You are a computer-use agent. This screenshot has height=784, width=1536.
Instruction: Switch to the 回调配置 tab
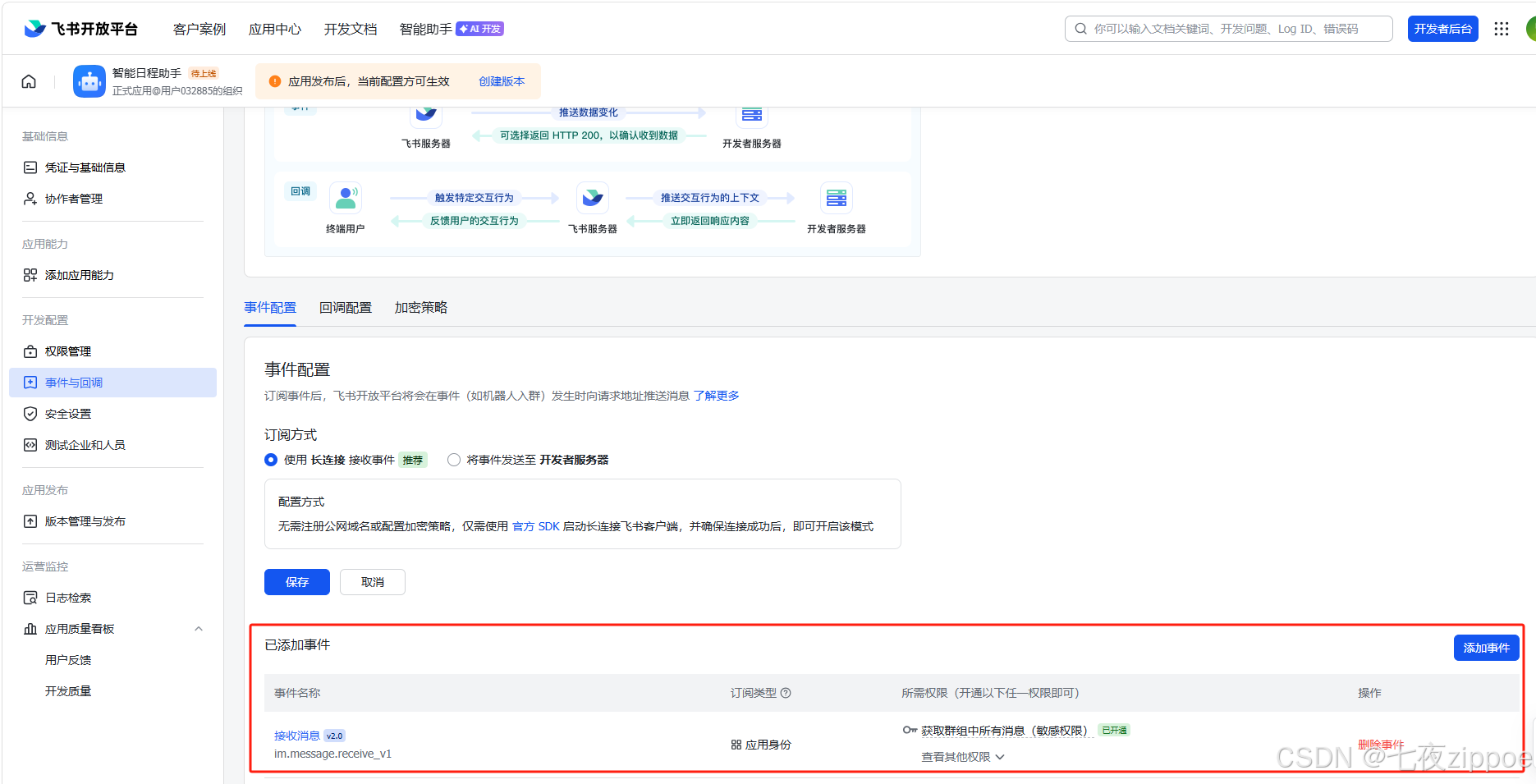(x=346, y=308)
